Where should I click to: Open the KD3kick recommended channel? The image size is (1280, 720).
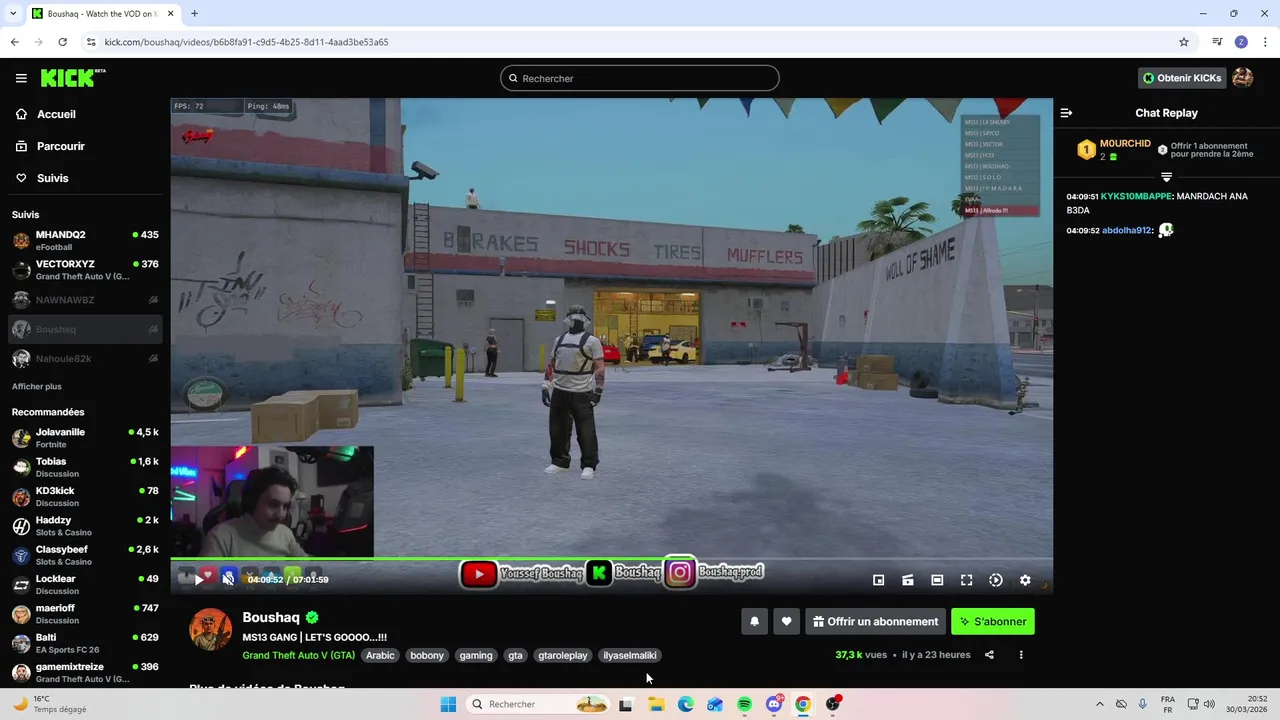[85, 496]
